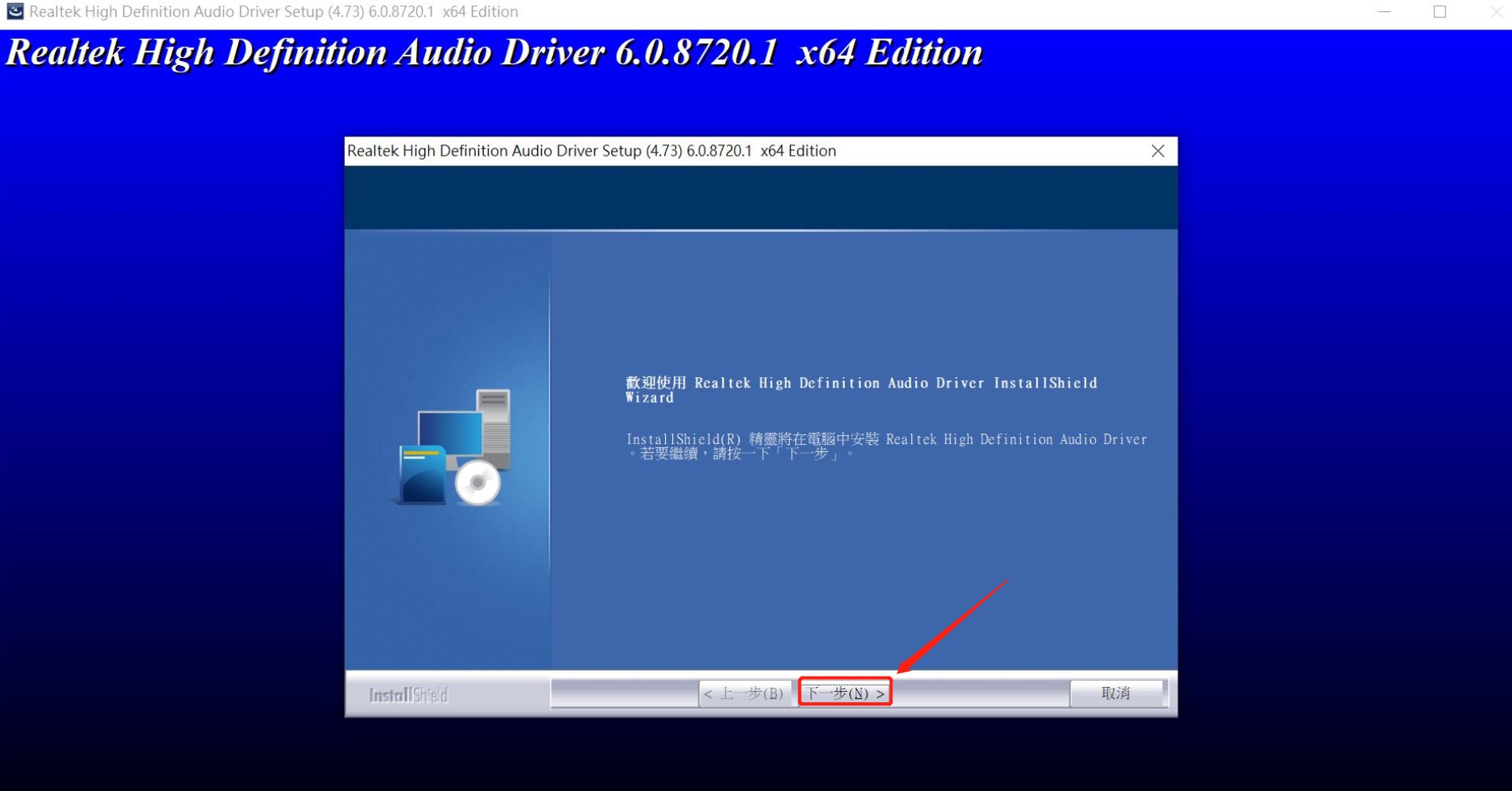
Task: Click the dialog title bar text
Action: point(590,150)
